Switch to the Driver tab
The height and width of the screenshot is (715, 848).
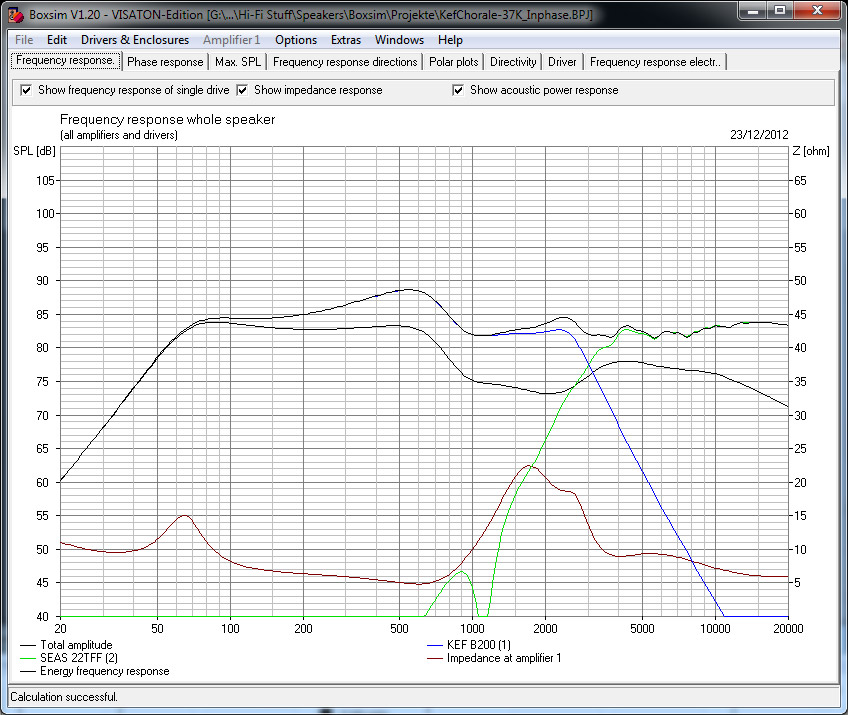(x=562, y=62)
